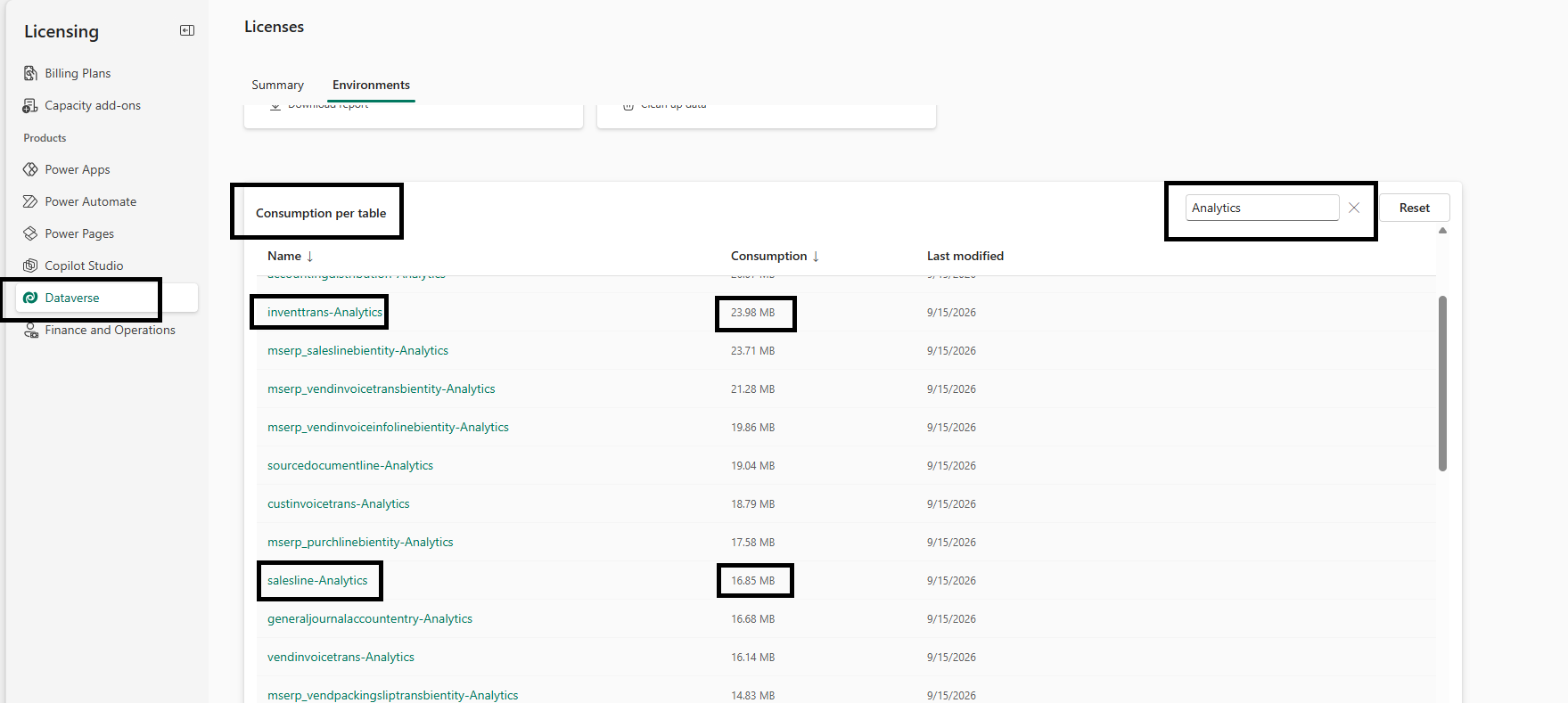Select Power Pages product
This screenshot has width=1568, height=703.
[79, 233]
